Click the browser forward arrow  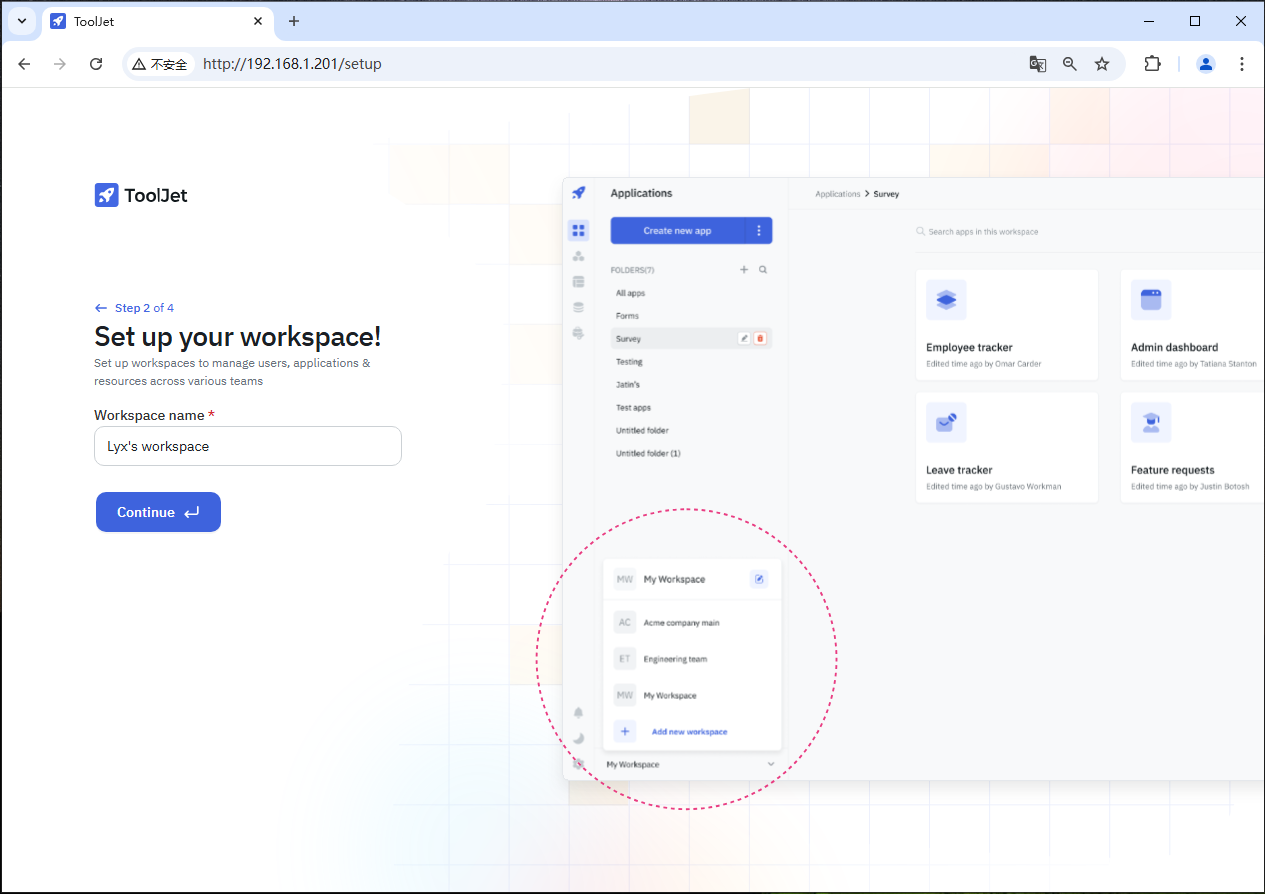[x=60, y=64]
